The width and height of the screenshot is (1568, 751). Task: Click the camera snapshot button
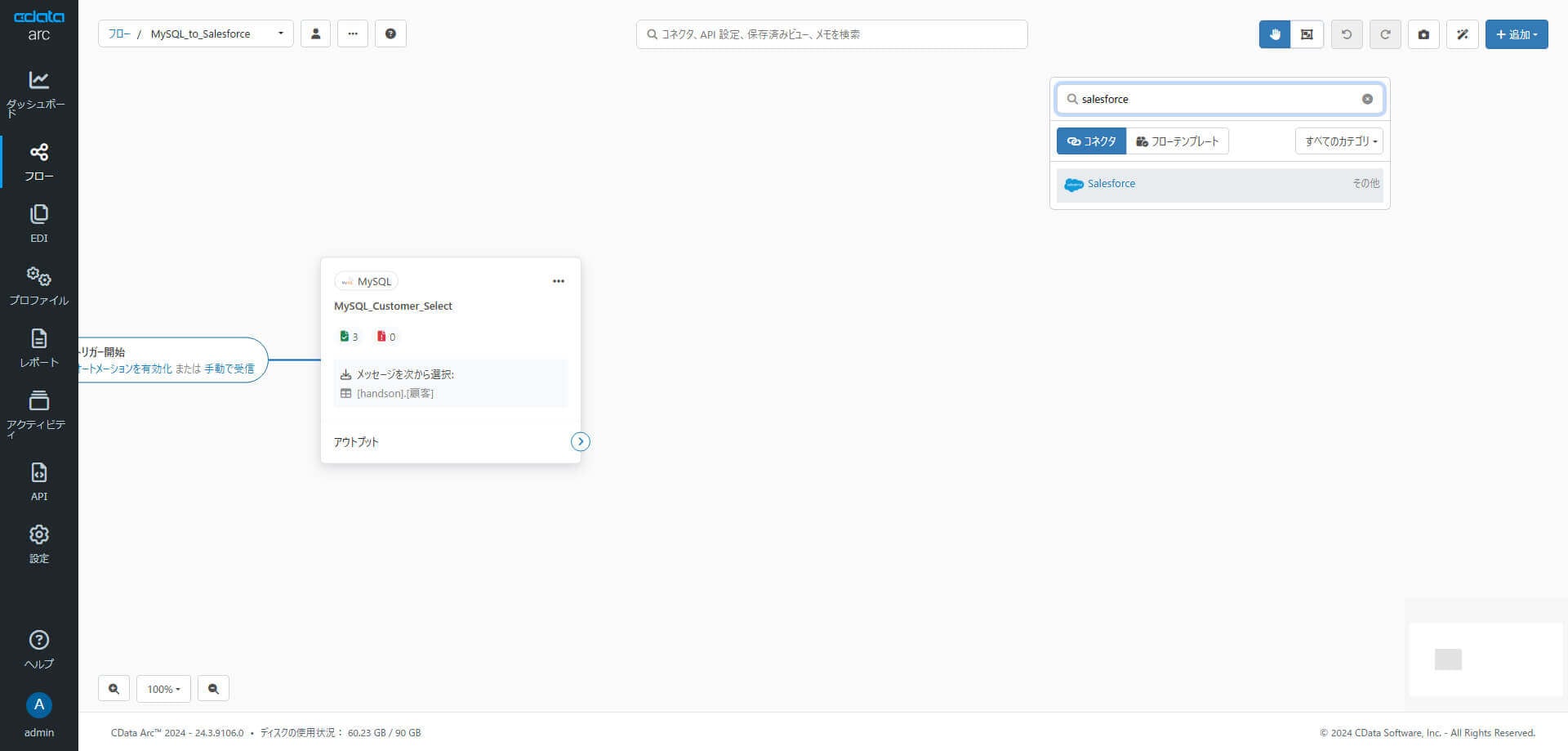(x=1423, y=34)
